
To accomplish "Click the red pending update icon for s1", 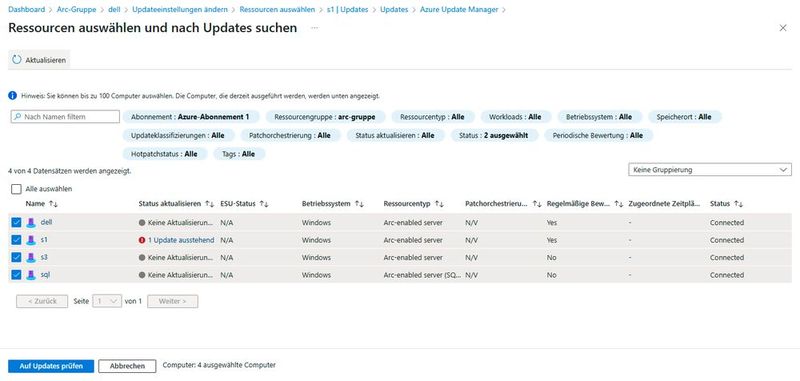I will [142, 240].
